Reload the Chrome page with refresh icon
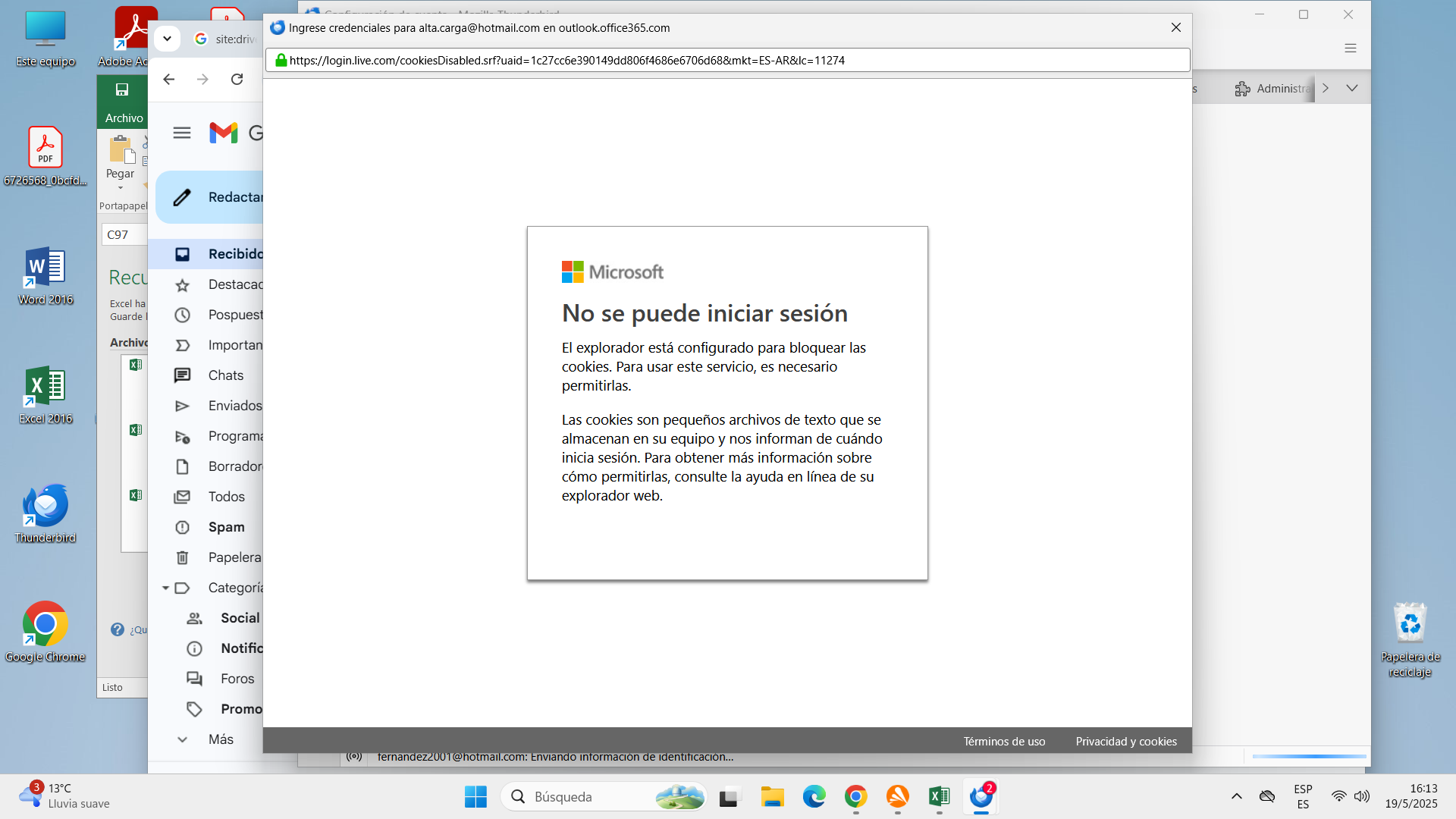 pos(237,79)
